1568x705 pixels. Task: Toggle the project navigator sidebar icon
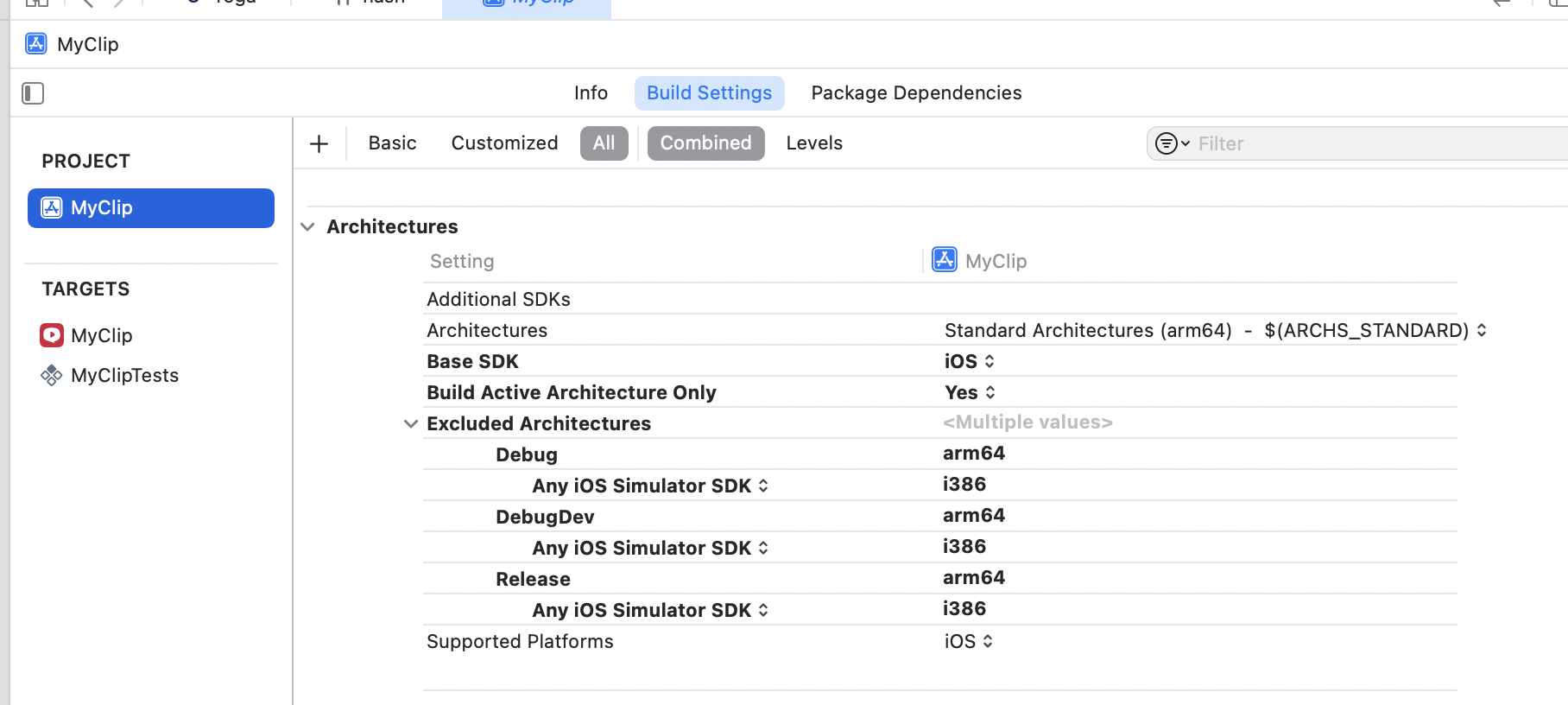(33, 93)
